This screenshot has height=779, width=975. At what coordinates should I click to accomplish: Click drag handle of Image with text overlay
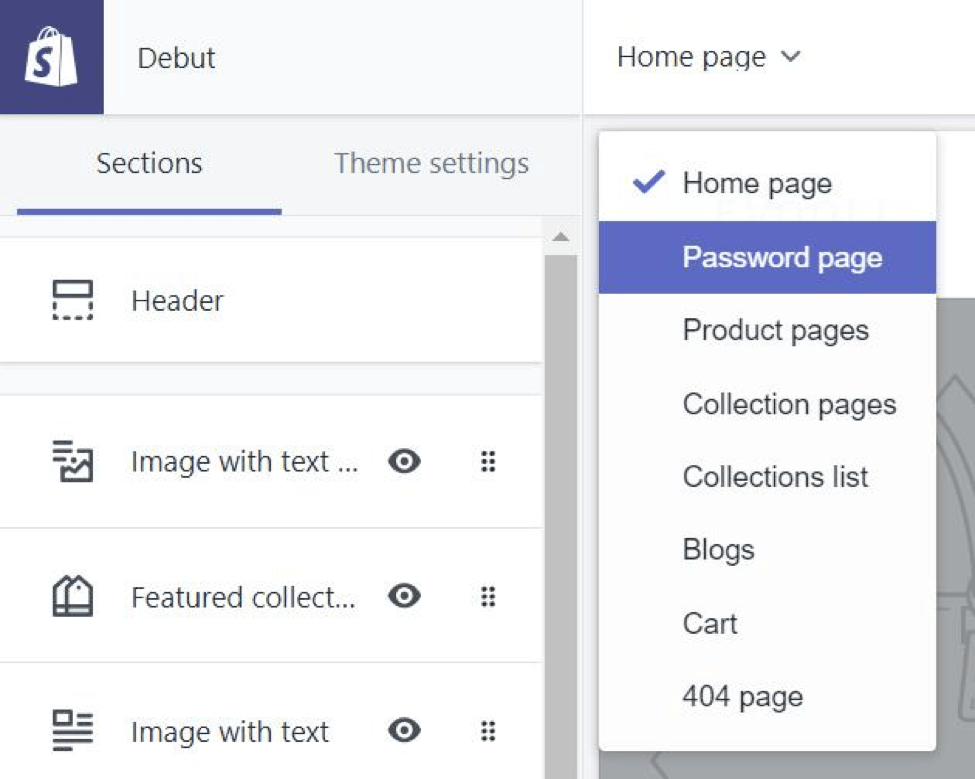[x=488, y=461]
